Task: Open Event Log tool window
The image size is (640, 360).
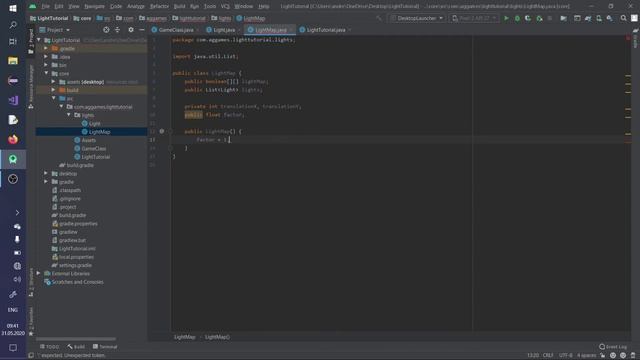Action: 613,347
